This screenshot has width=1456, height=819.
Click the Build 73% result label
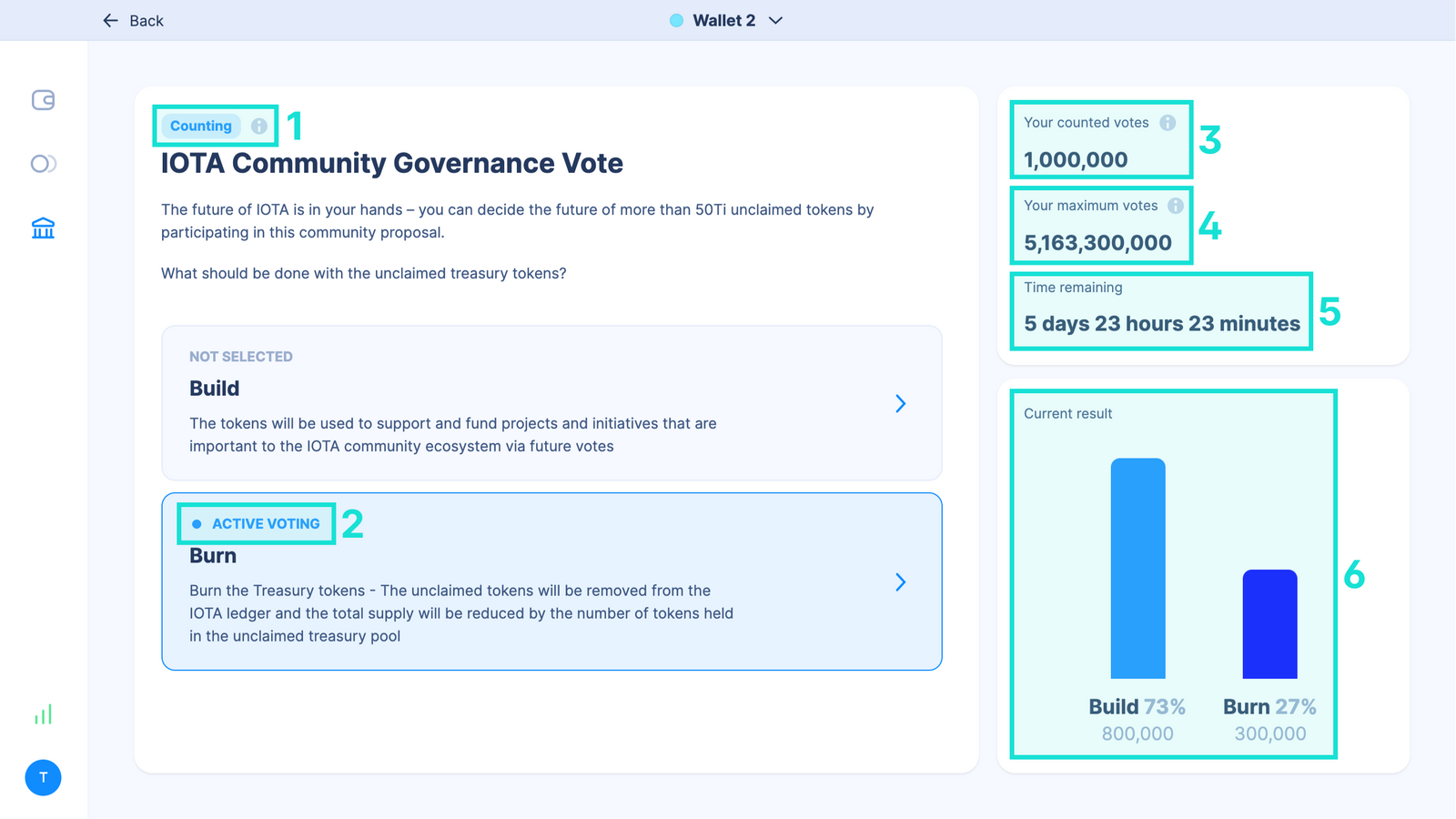tap(1137, 707)
